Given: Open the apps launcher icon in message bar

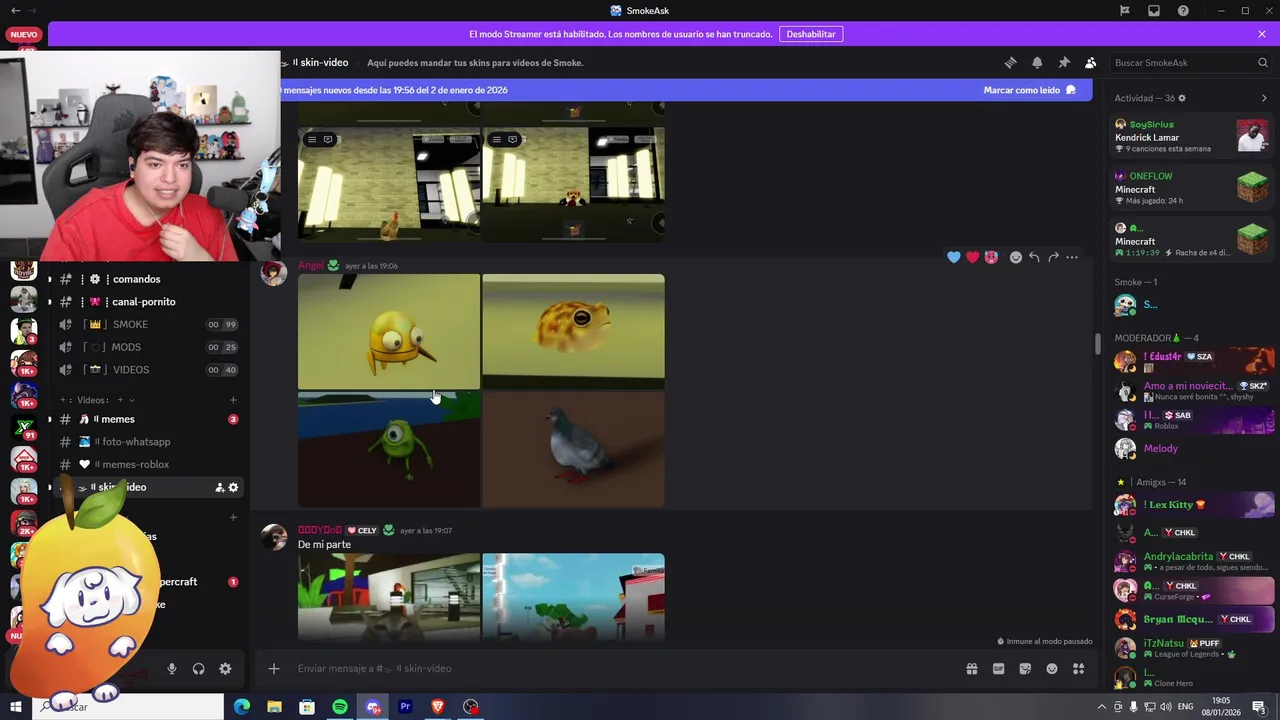Looking at the screenshot, I should pos(1079,669).
